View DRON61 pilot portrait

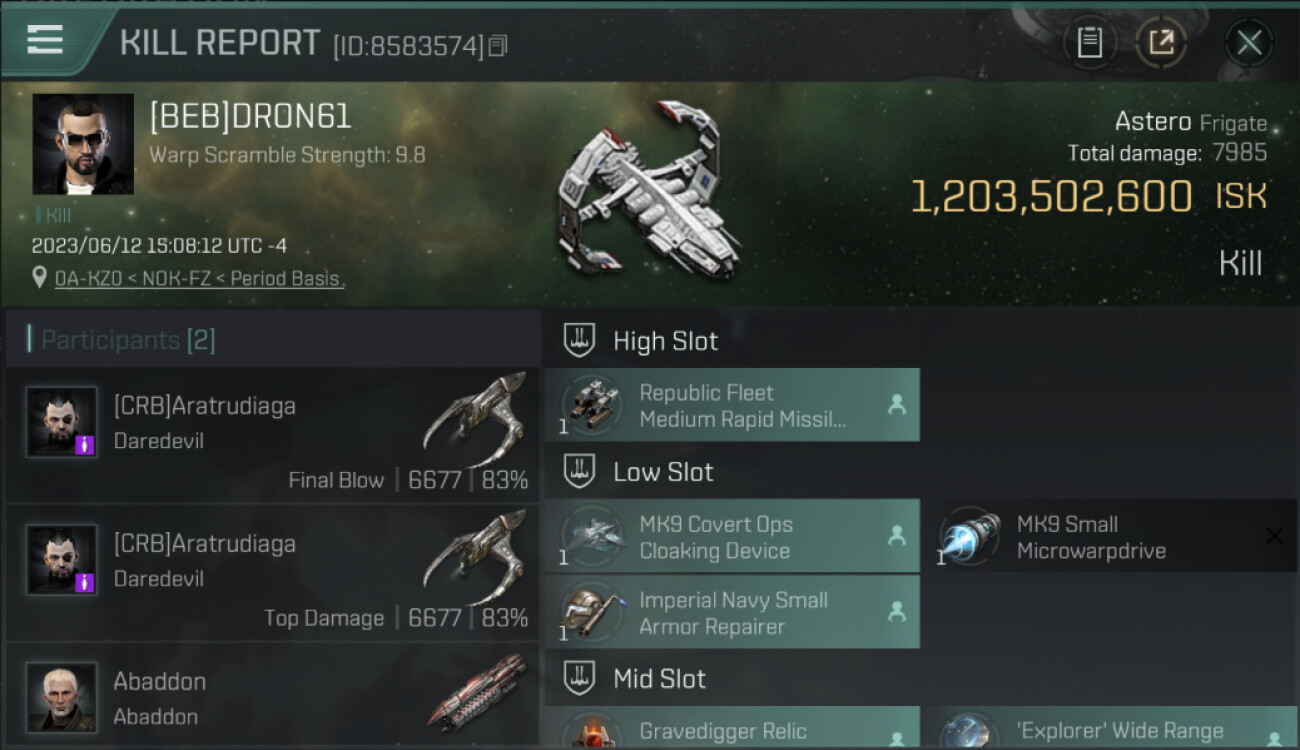[83, 144]
